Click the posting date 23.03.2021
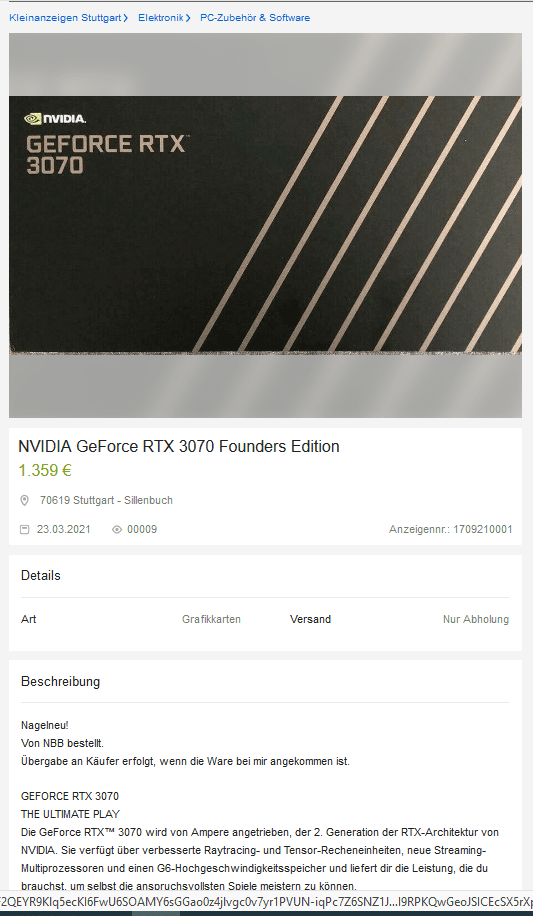This screenshot has width=533, height=916. tap(64, 530)
